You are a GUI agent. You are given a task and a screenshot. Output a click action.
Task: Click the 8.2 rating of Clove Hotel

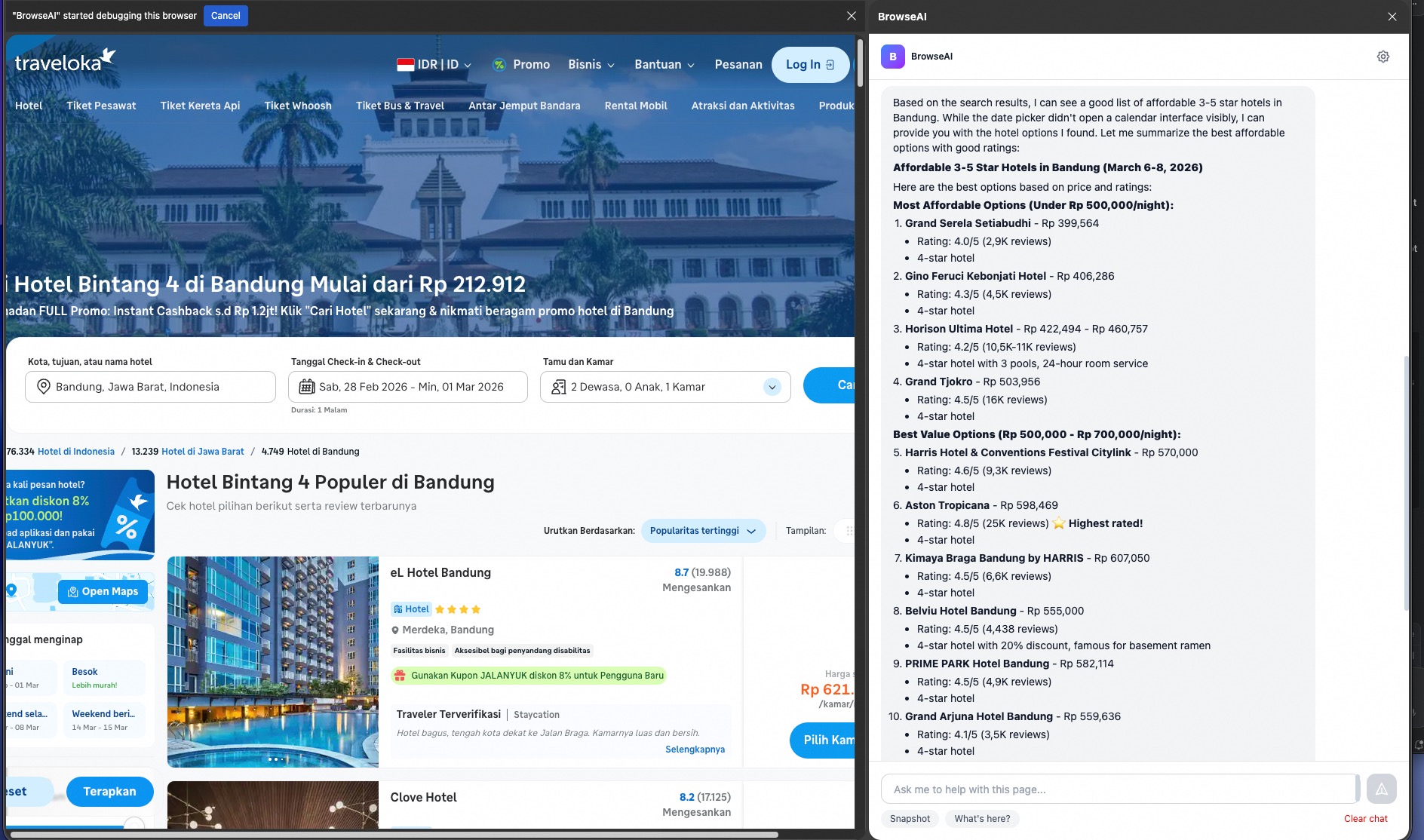pyautogui.click(x=686, y=798)
